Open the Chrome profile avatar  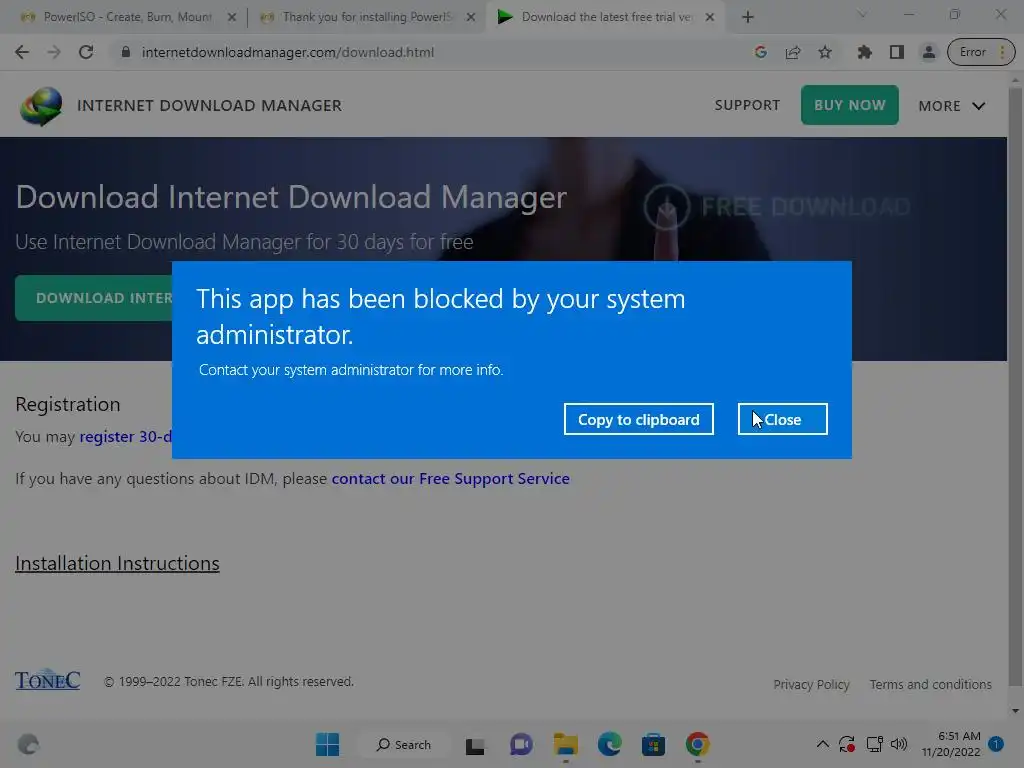coord(928,52)
